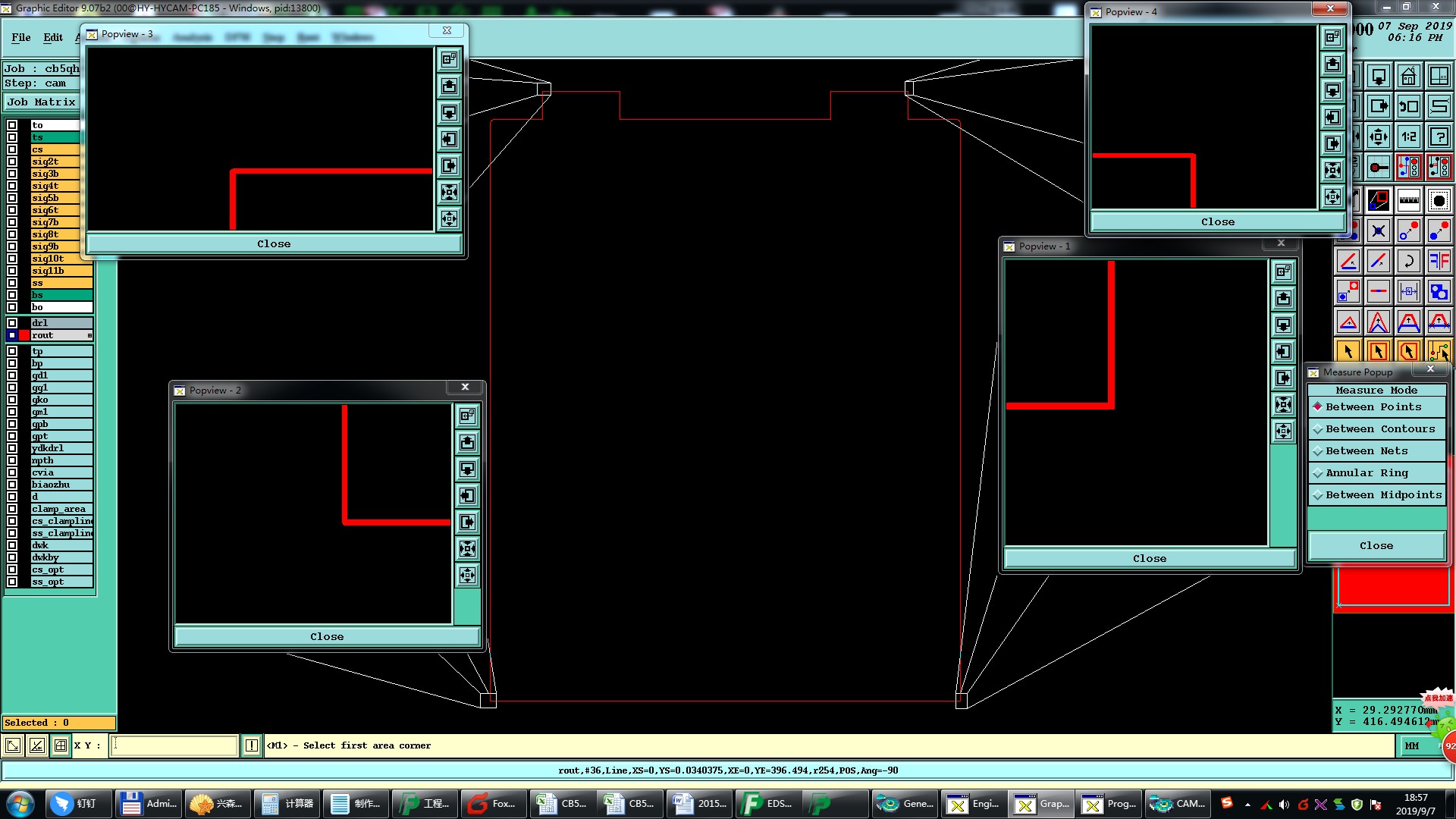Viewport: 1456px width, 819px height.
Task: Click the home view icon in toolbar
Action: click(1408, 77)
